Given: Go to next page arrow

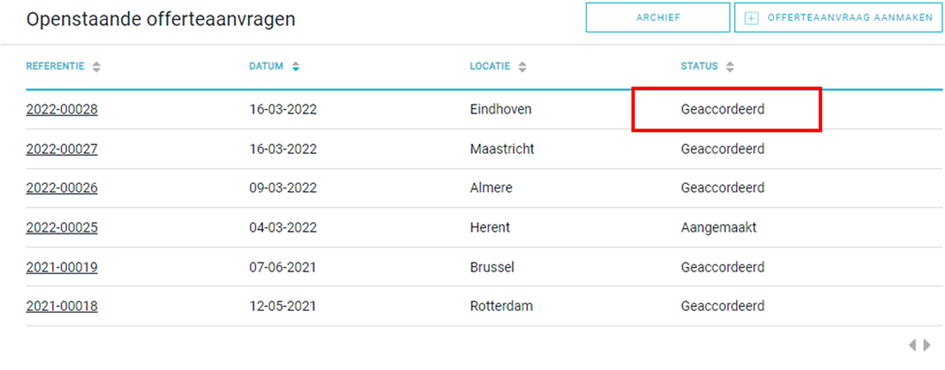Looking at the screenshot, I should 927,345.
